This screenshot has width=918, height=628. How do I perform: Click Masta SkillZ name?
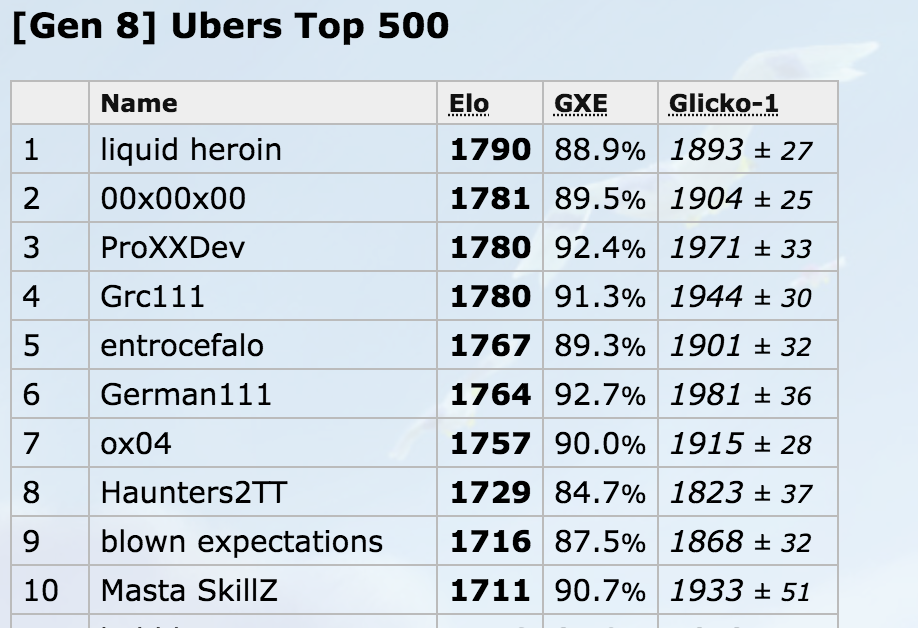(189, 591)
